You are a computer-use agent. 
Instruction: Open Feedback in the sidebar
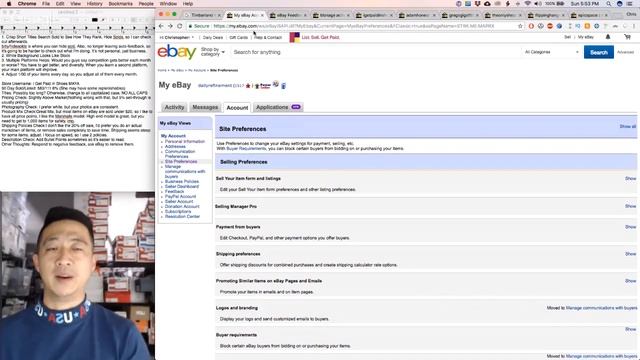(174, 191)
